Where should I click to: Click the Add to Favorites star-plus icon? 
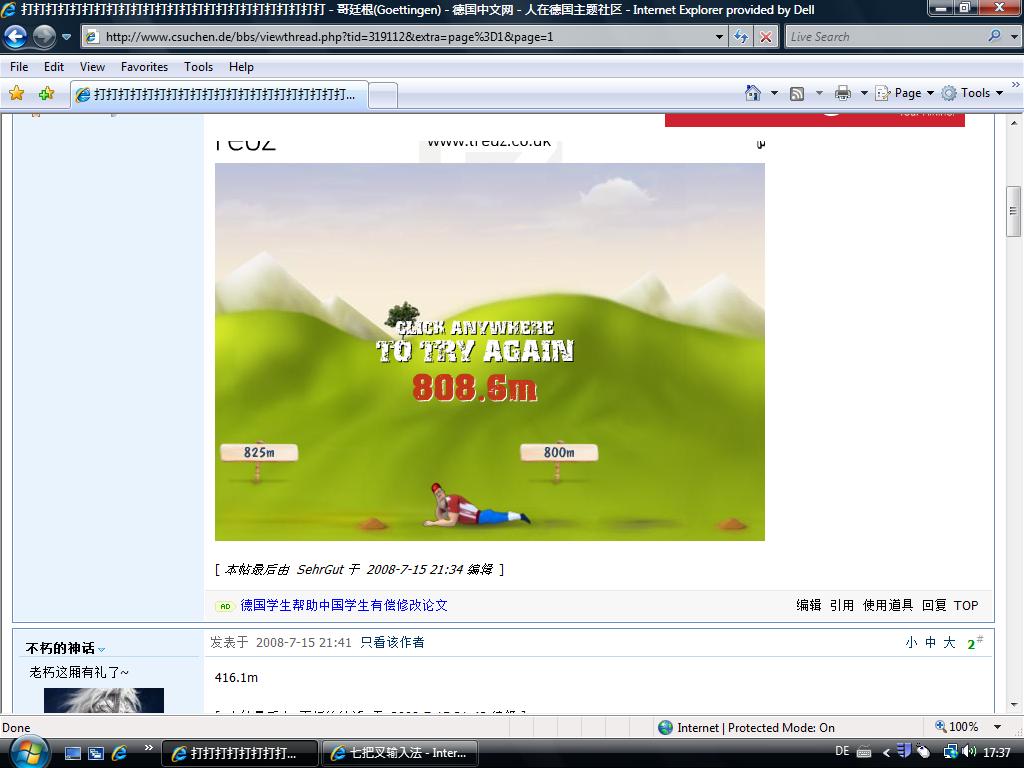(46, 93)
